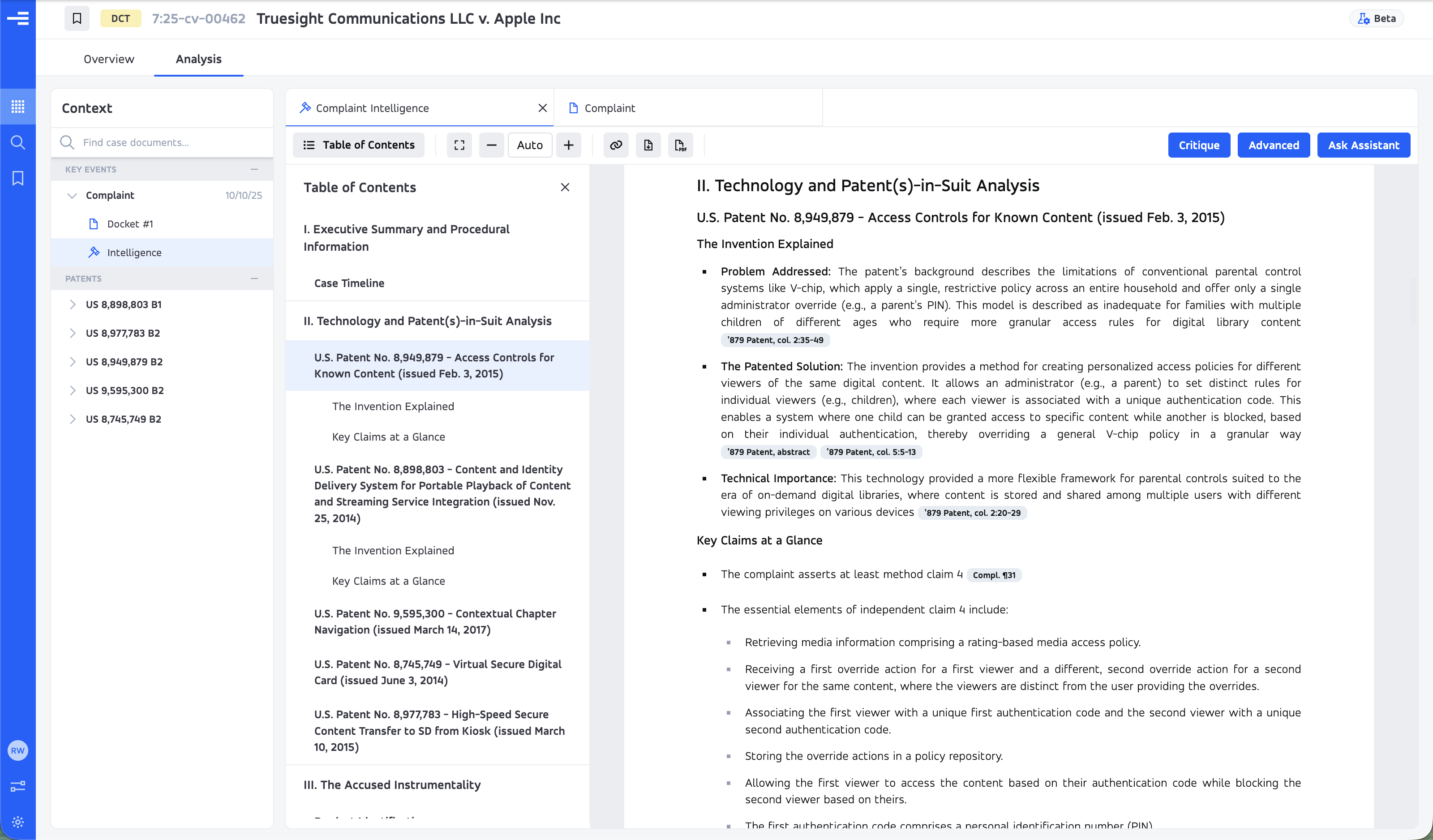Switch to the Complaint document tab
The image size is (1433, 840).
coord(688,108)
